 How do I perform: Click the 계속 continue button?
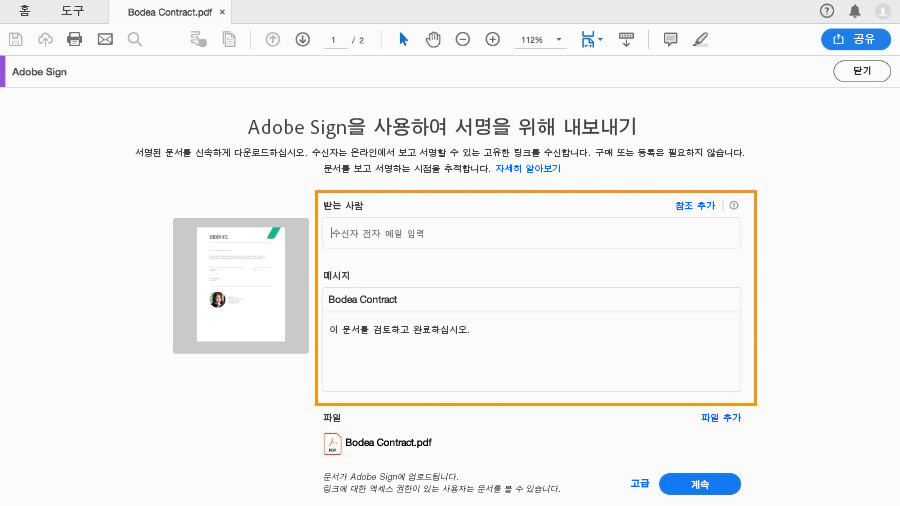click(x=700, y=484)
